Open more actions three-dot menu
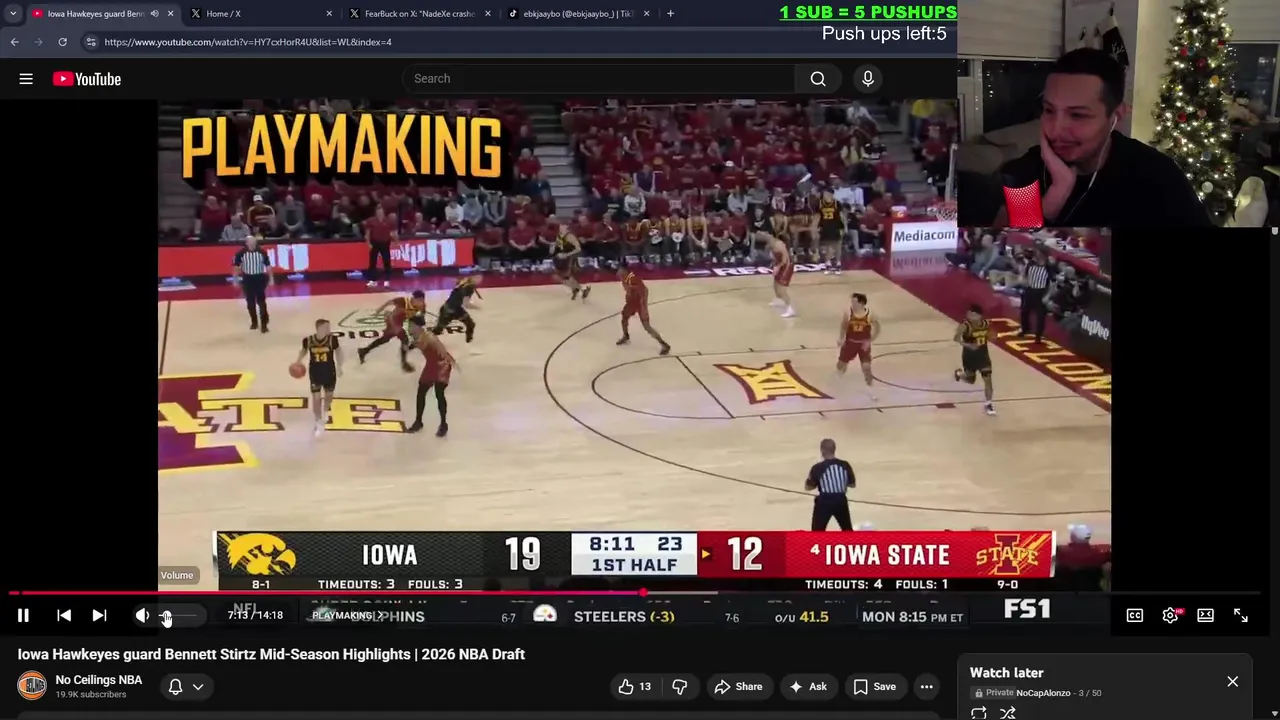This screenshot has height=720, width=1280. (927, 686)
